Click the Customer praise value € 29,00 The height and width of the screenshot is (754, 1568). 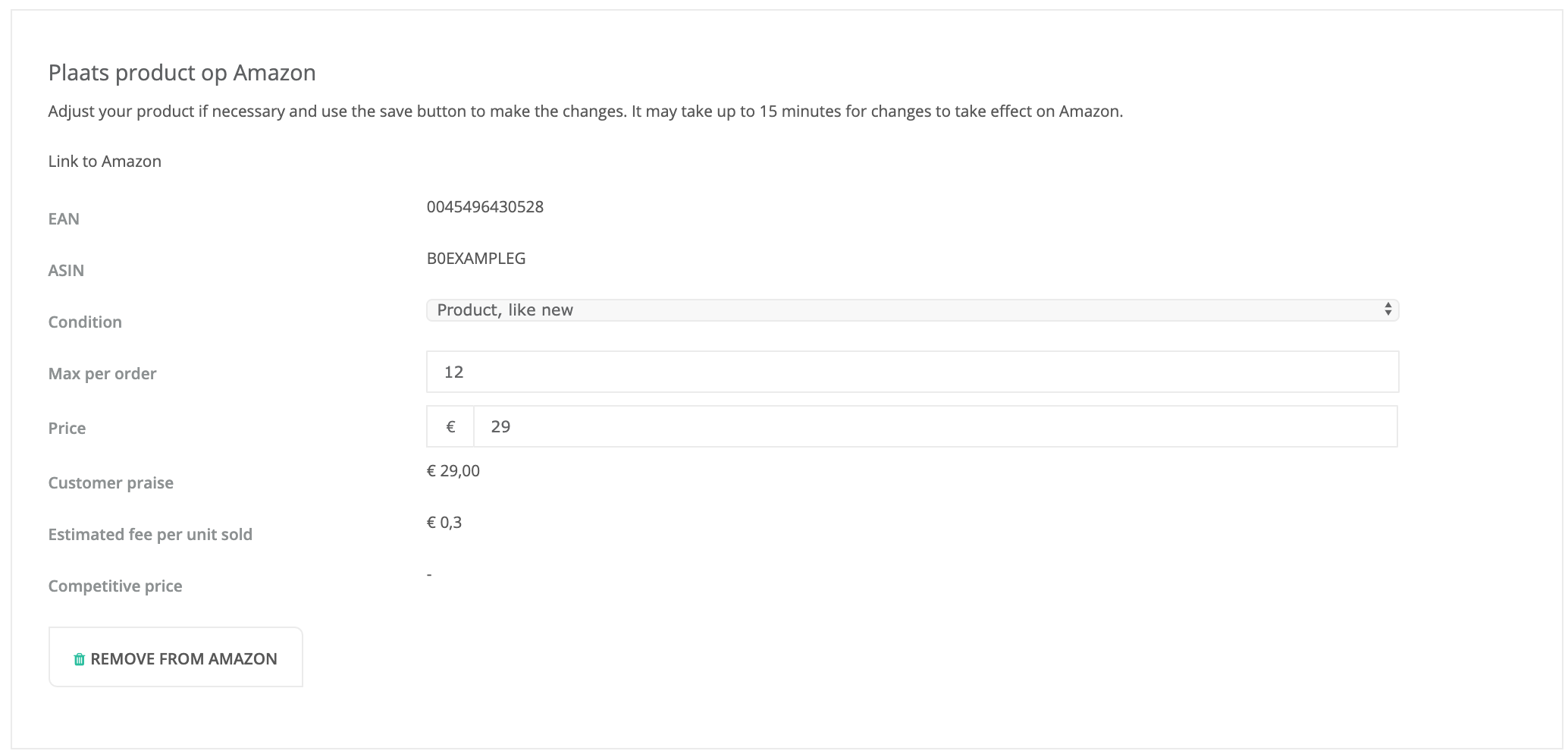(453, 471)
